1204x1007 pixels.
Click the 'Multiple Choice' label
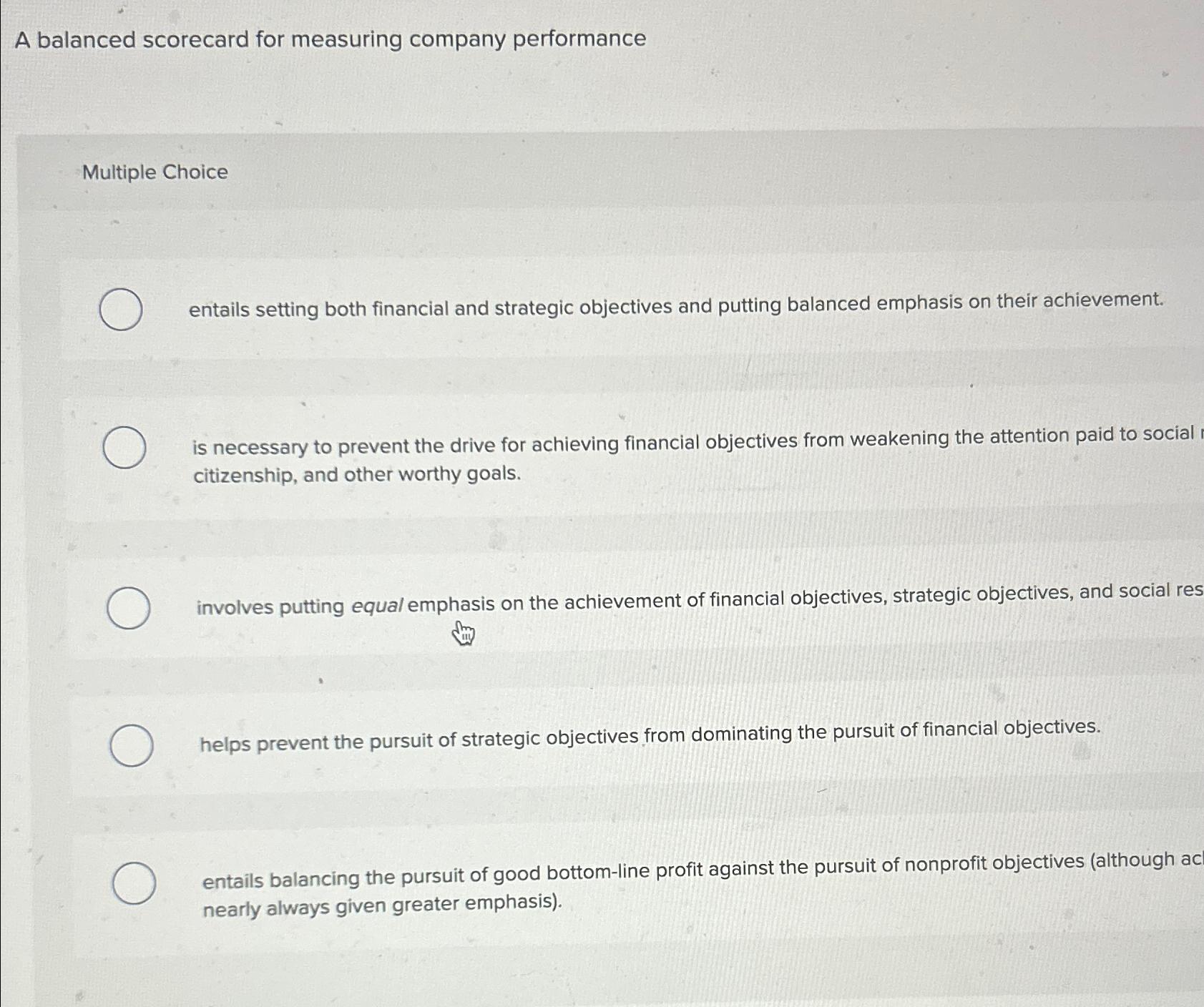tap(155, 172)
